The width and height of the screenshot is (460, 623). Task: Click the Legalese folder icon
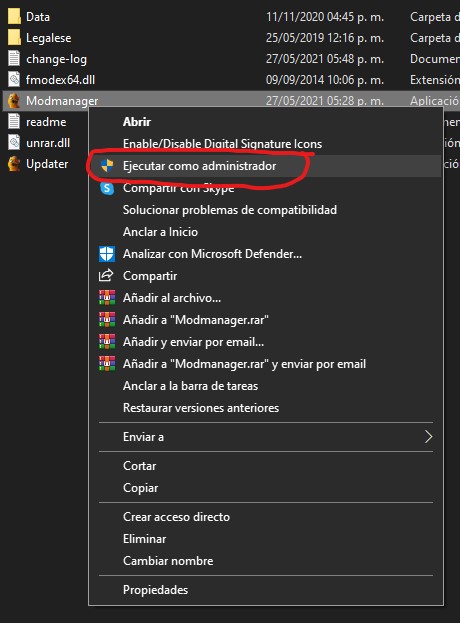click(x=14, y=38)
